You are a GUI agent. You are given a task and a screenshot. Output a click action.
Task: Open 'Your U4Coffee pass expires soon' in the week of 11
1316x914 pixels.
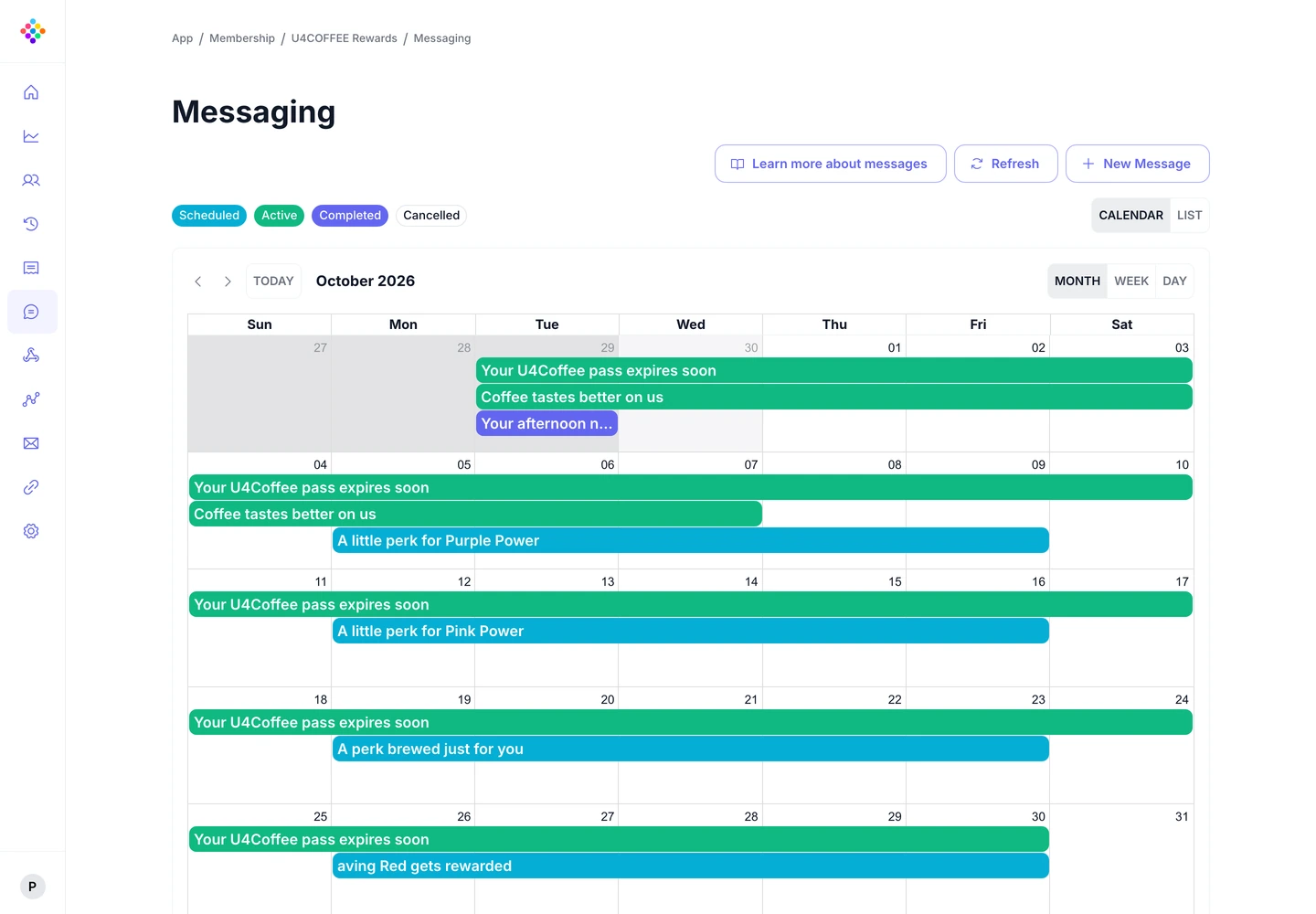691,604
